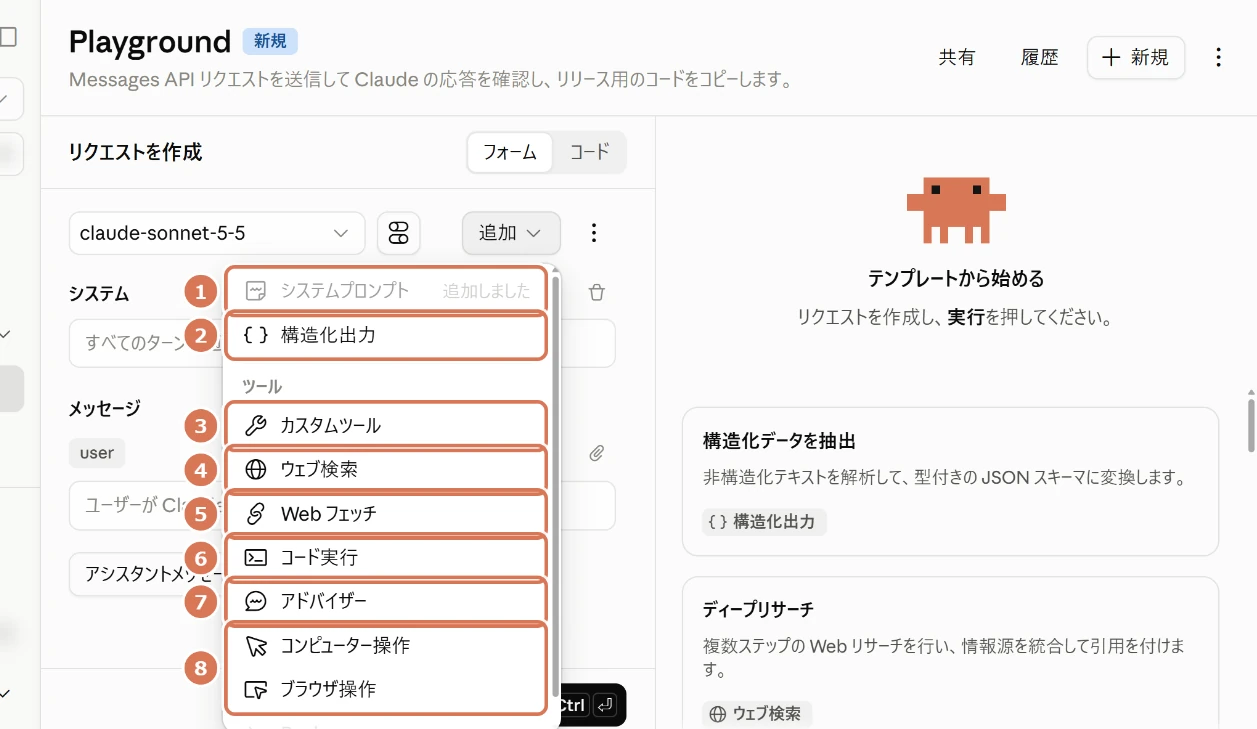Click the disabled システムプロンプト menu entry
Viewport: 1257px width, 729px height.
(387, 290)
